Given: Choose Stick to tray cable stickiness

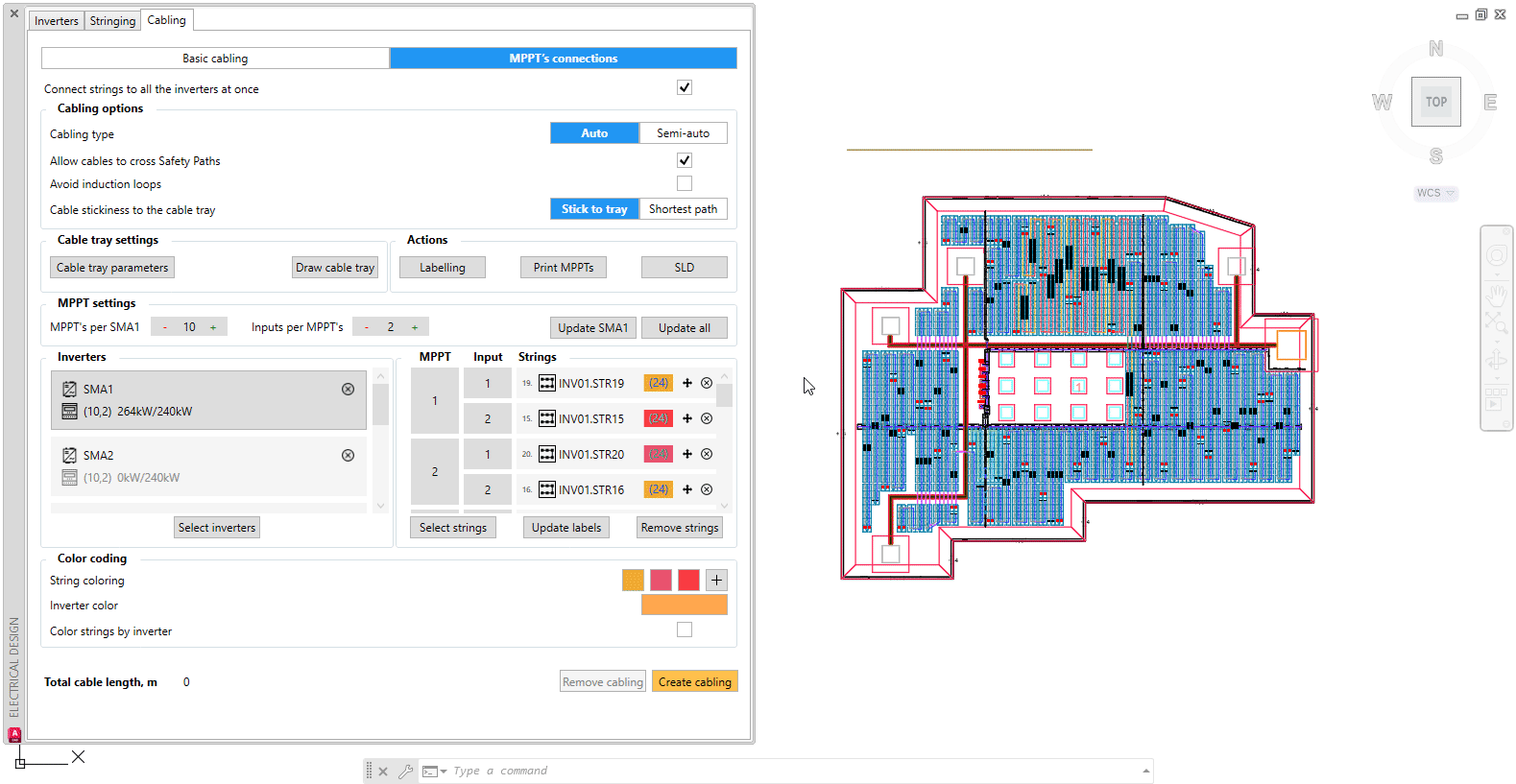Looking at the screenshot, I should click(594, 209).
